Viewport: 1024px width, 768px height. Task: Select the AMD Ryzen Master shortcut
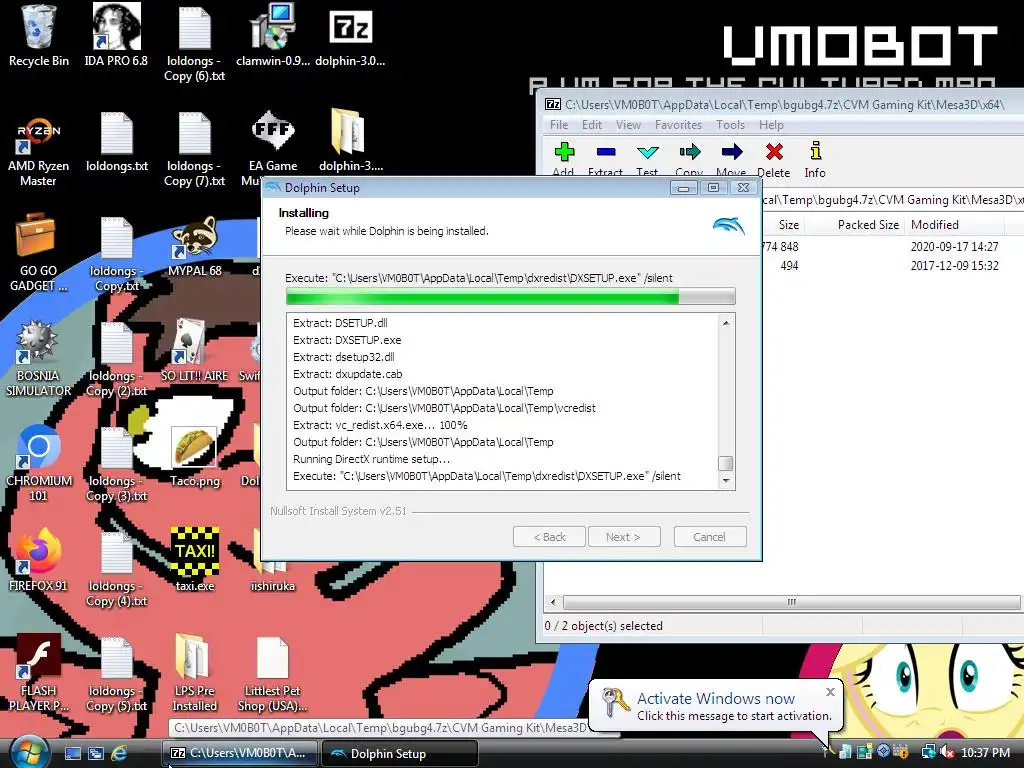(x=39, y=152)
